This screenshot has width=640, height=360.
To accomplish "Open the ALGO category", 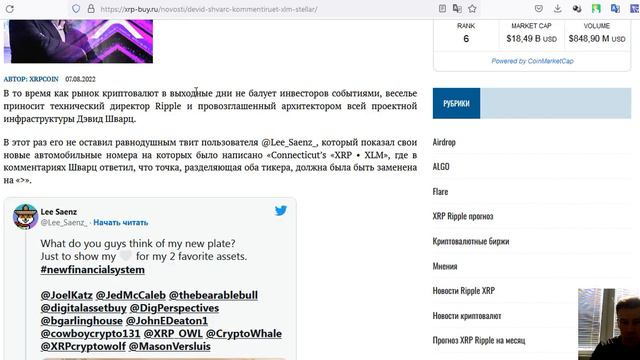I will point(441,167).
